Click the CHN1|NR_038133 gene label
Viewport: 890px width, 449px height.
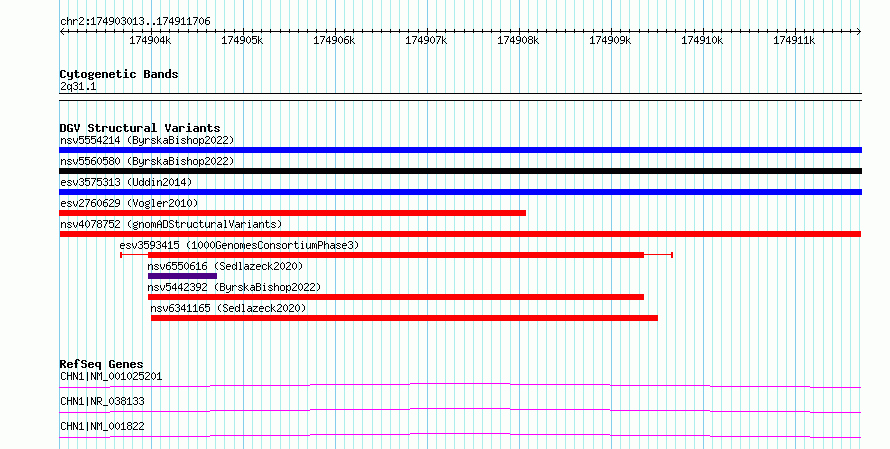[x=102, y=401]
